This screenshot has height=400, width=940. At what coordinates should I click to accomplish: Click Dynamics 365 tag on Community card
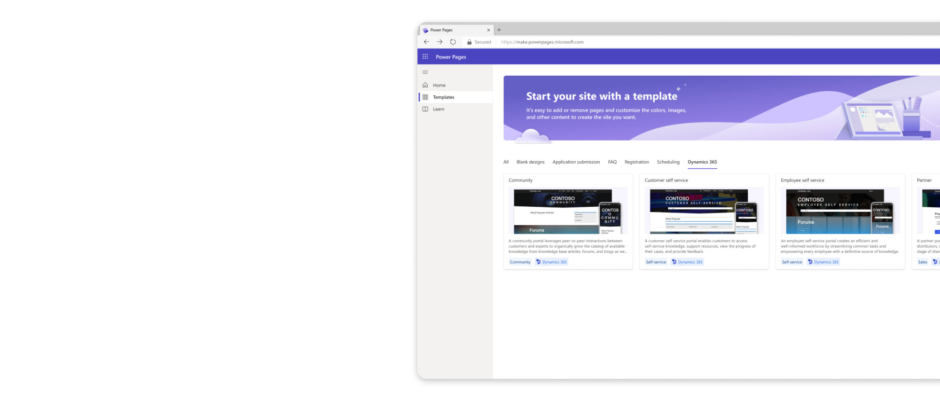[x=551, y=262]
